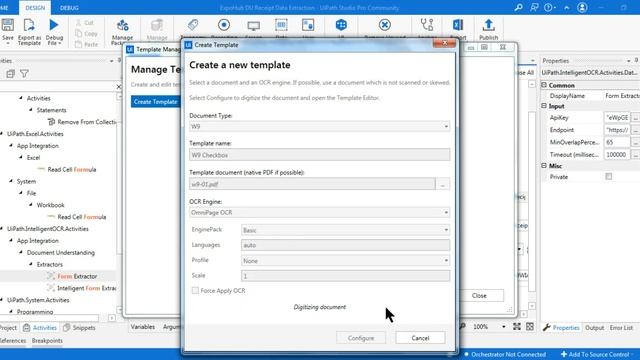Open the Breakpoints tab
This screenshot has width=640, height=360.
click(x=47, y=340)
